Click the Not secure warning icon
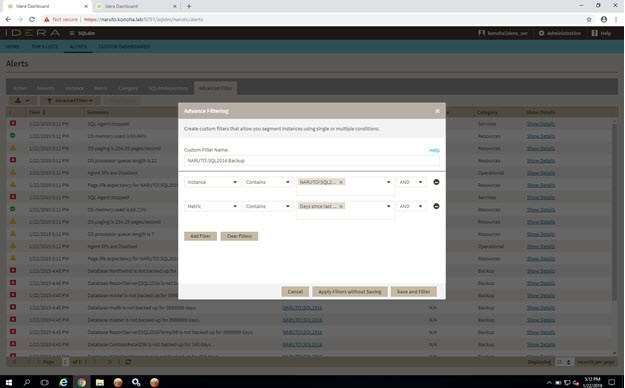The image size is (625, 388). pyautogui.click(x=47, y=19)
